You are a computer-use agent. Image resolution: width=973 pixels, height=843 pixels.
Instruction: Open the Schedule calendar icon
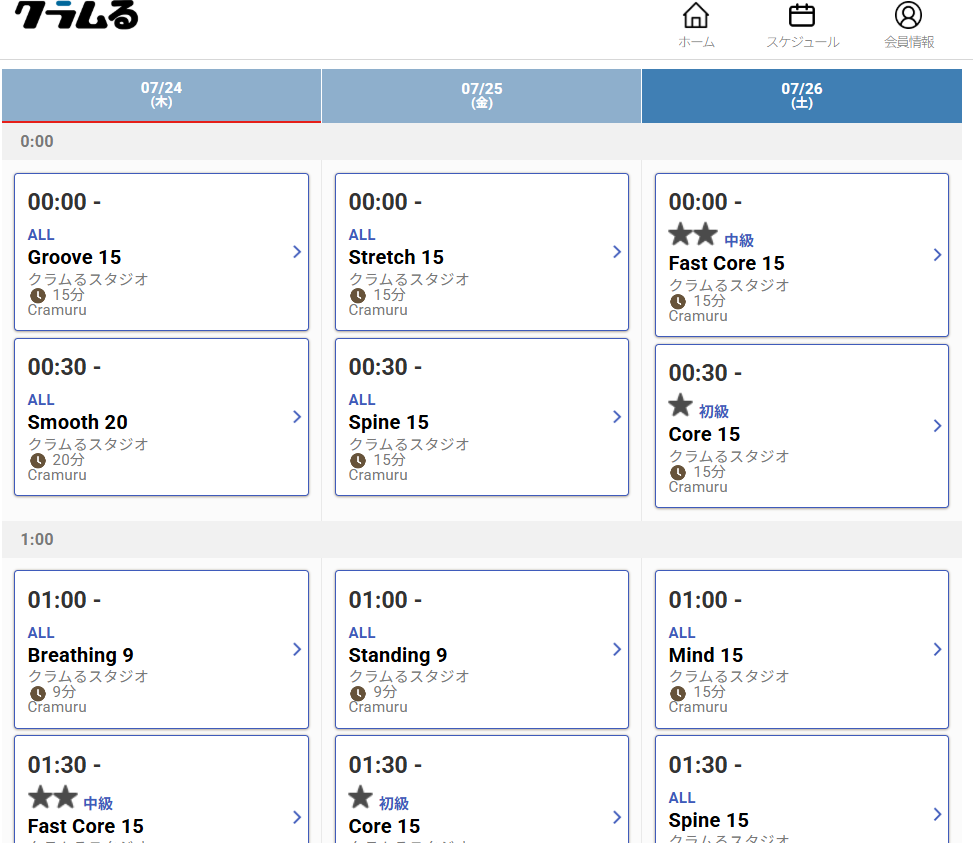802,16
